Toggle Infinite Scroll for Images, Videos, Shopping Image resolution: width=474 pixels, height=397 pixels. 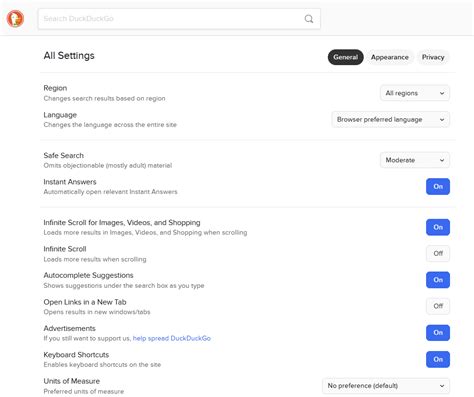pos(438,227)
